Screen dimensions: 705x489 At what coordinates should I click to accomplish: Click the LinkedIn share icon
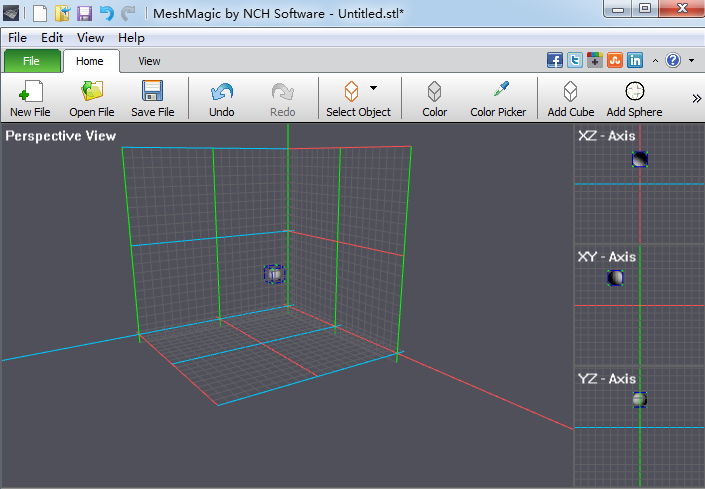[x=635, y=60]
